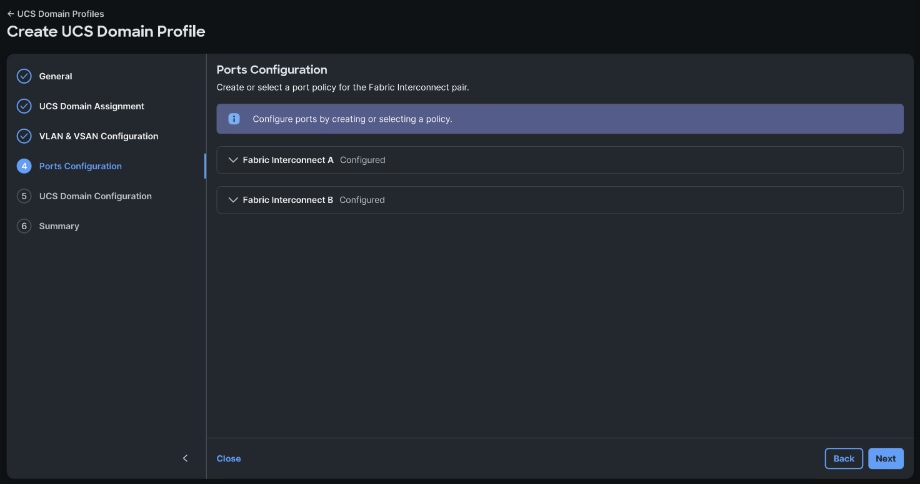
Task: Expand Fabric Interconnect A chevron
Action: pos(233,160)
